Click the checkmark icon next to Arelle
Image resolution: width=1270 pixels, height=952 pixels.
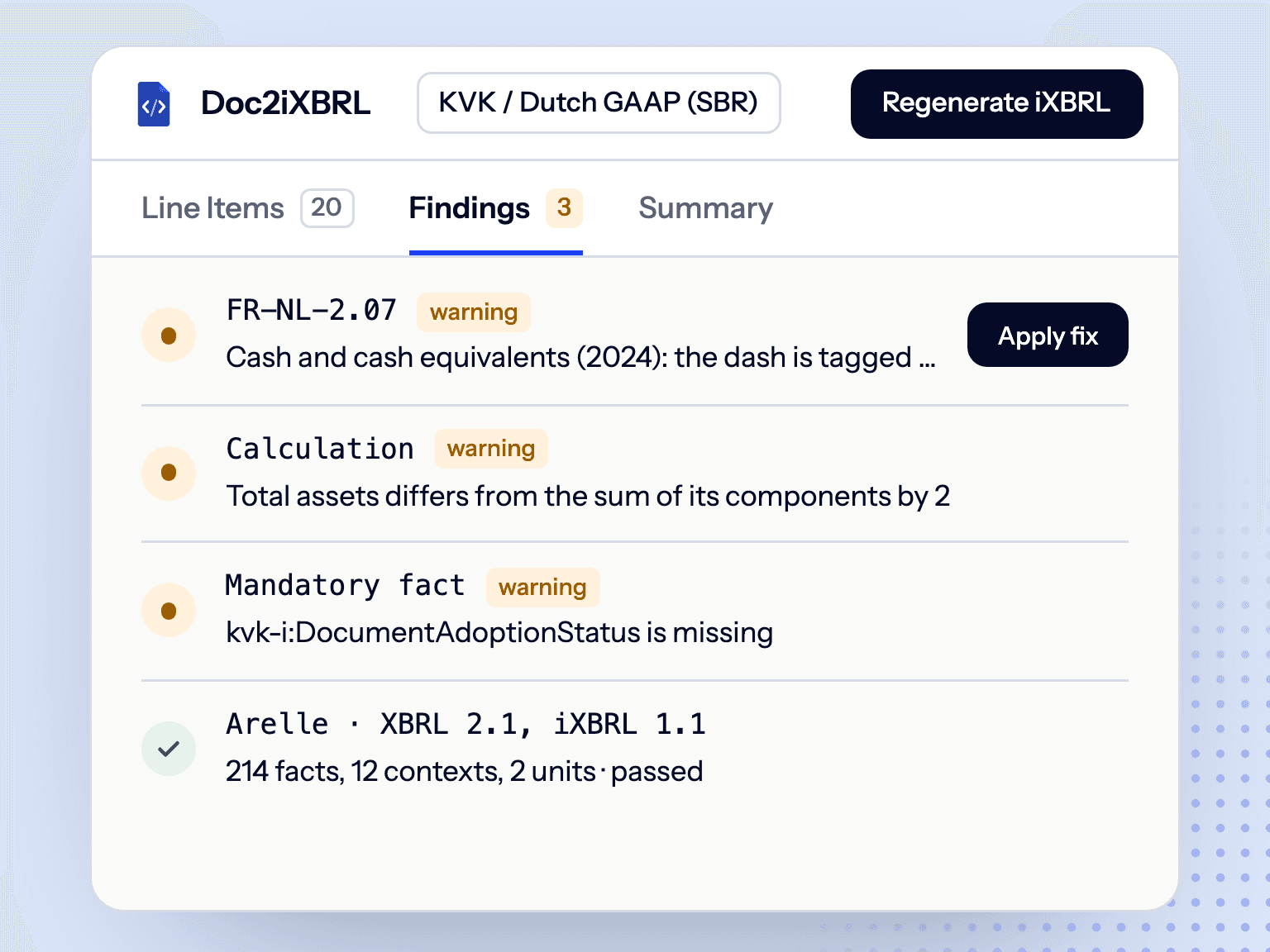coord(169,749)
